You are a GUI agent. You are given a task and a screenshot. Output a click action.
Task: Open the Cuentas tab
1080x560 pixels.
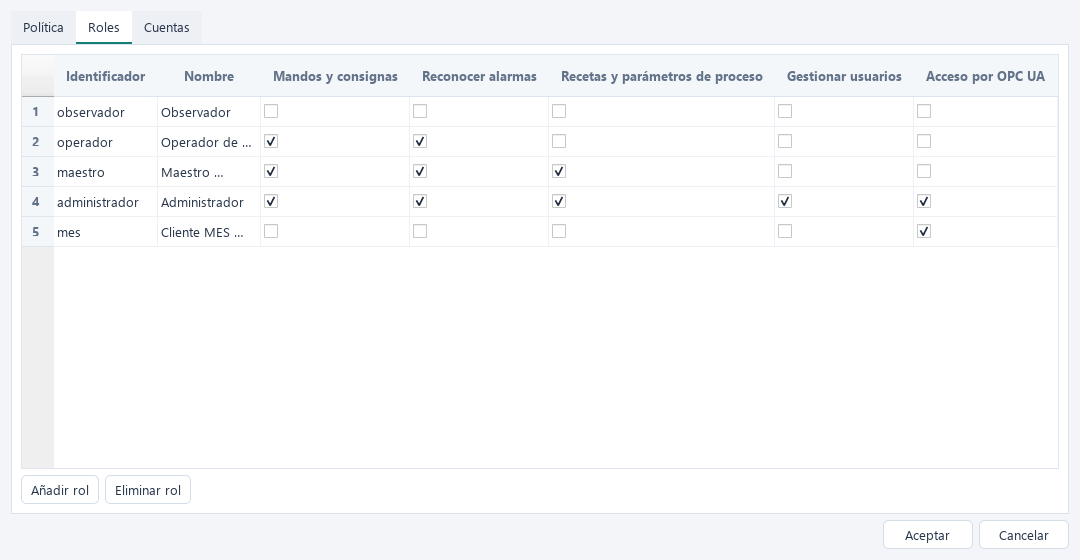tap(167, 28)
